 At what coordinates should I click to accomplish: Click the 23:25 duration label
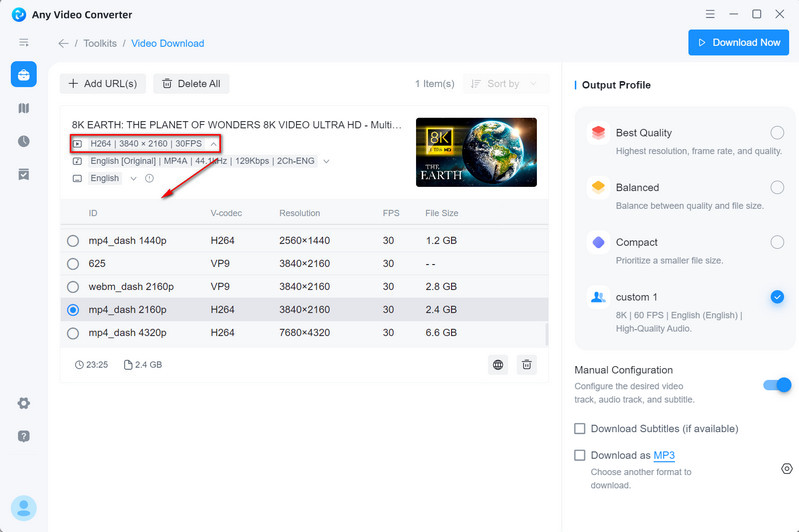click(92, 365)
